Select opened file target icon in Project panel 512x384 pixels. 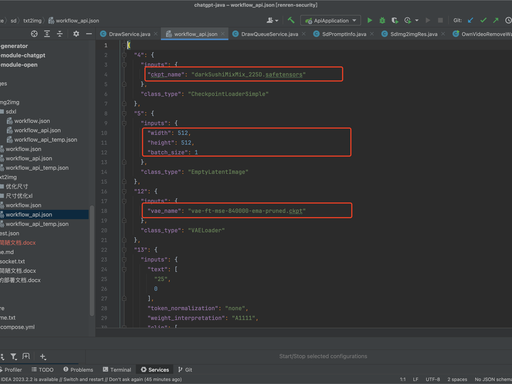[34, 34]
